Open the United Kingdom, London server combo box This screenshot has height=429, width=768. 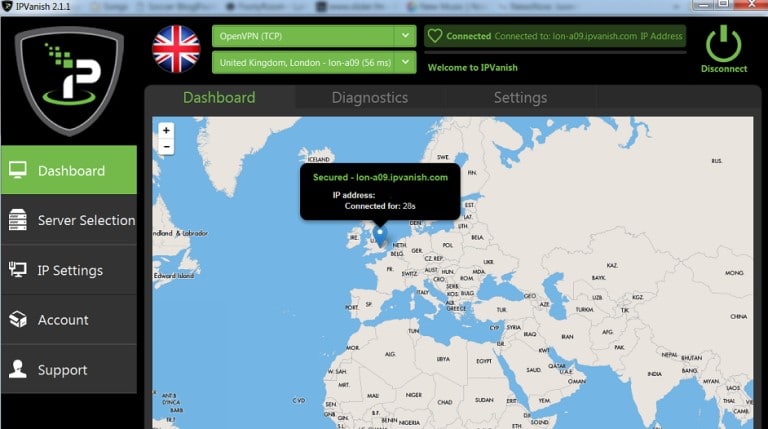pos(314,63)
